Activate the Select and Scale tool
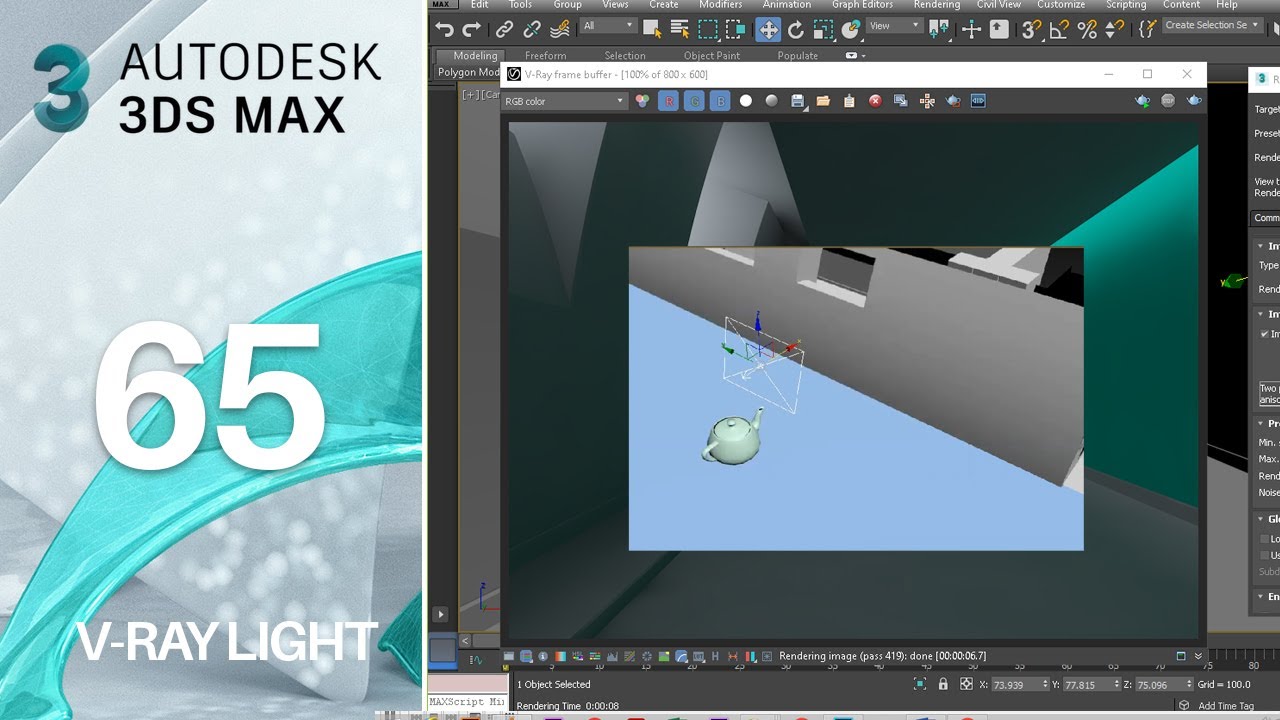Image resolution: width=1280 pixels, height=720 pixels. coord(823,29)
